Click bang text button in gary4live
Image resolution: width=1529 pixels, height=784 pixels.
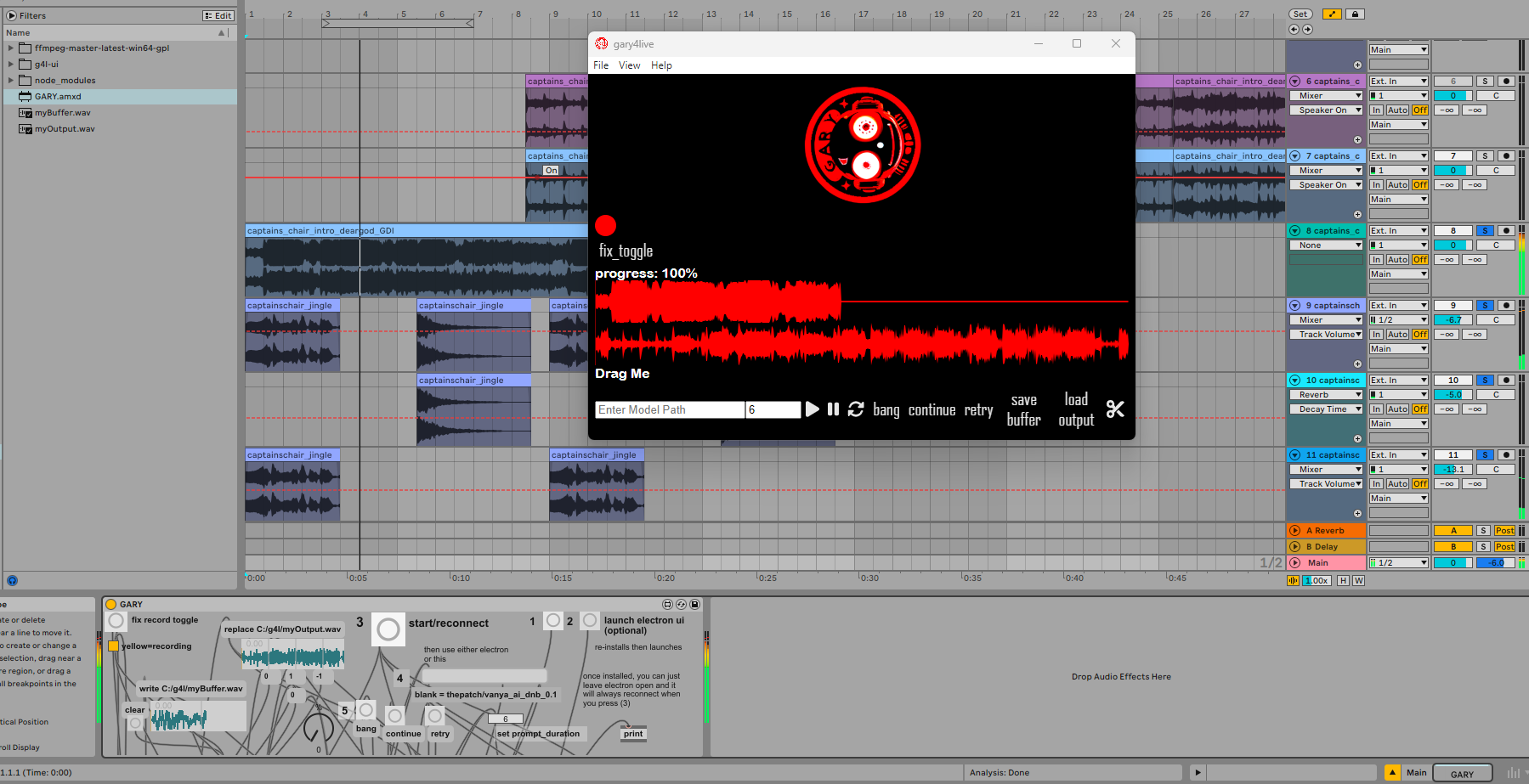[x=886, y=410]
